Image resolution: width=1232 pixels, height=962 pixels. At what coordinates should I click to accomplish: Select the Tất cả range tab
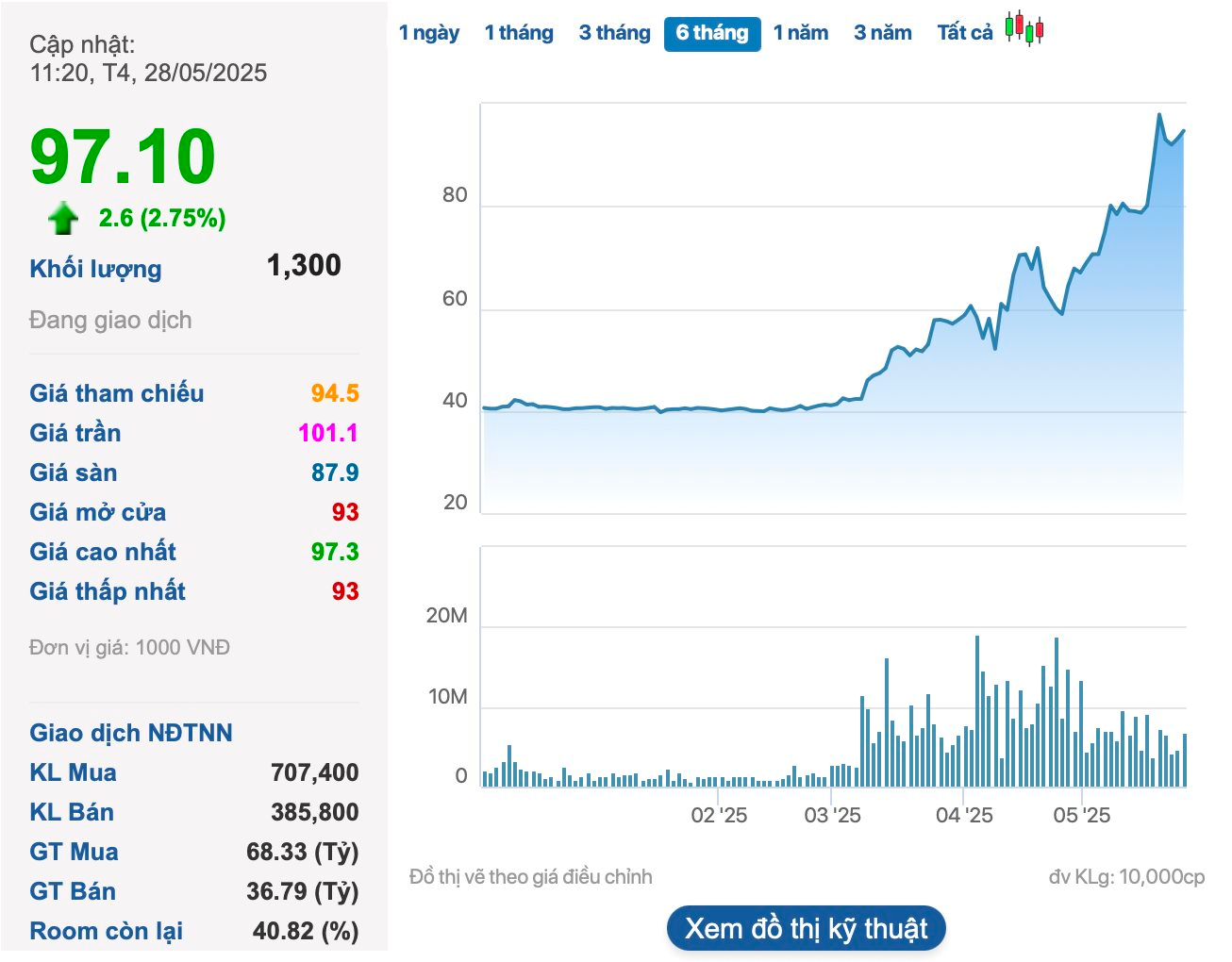pyautogui.click(x=964, y=33)
